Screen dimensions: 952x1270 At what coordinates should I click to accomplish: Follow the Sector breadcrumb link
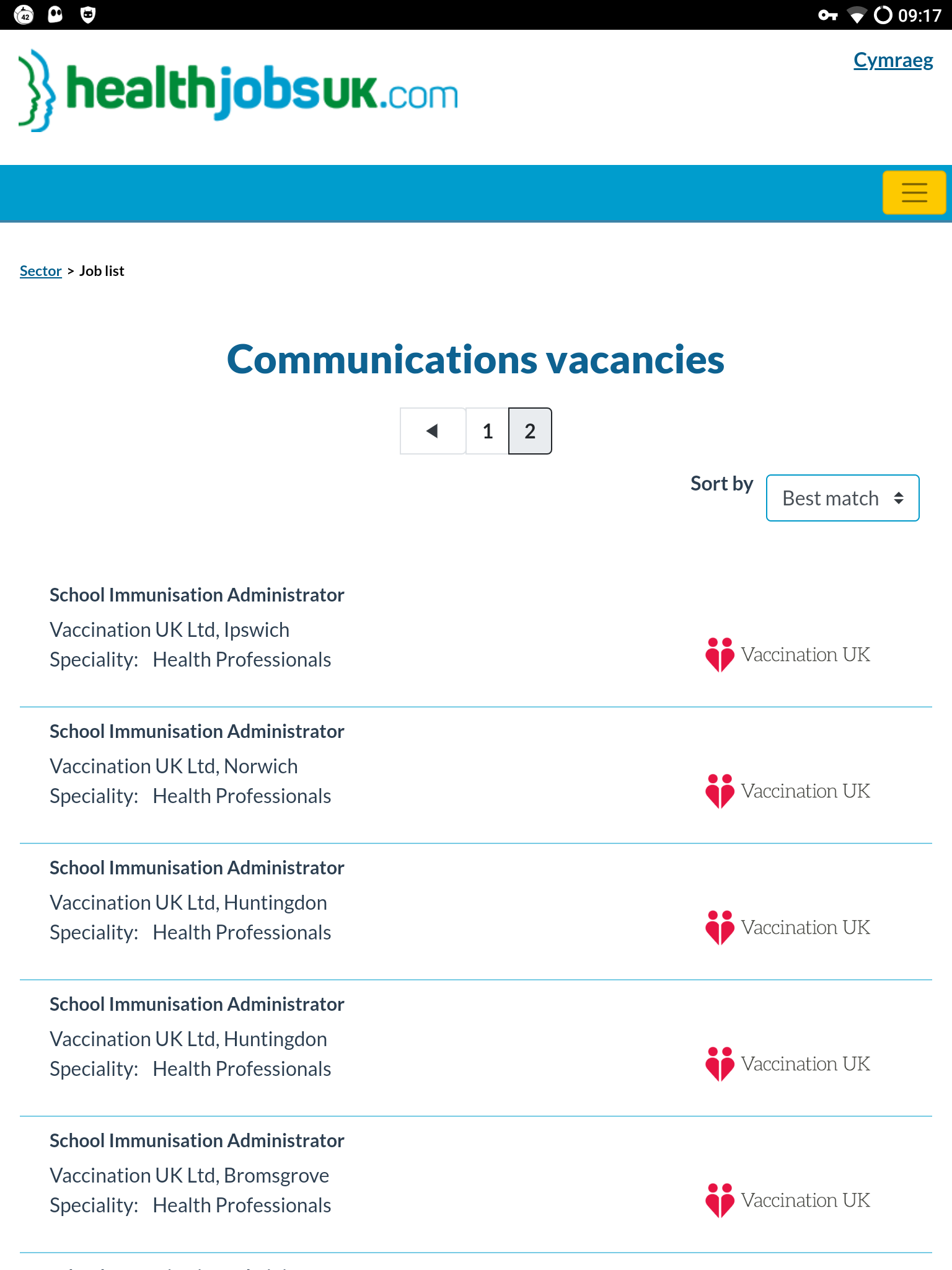point(41,271)
